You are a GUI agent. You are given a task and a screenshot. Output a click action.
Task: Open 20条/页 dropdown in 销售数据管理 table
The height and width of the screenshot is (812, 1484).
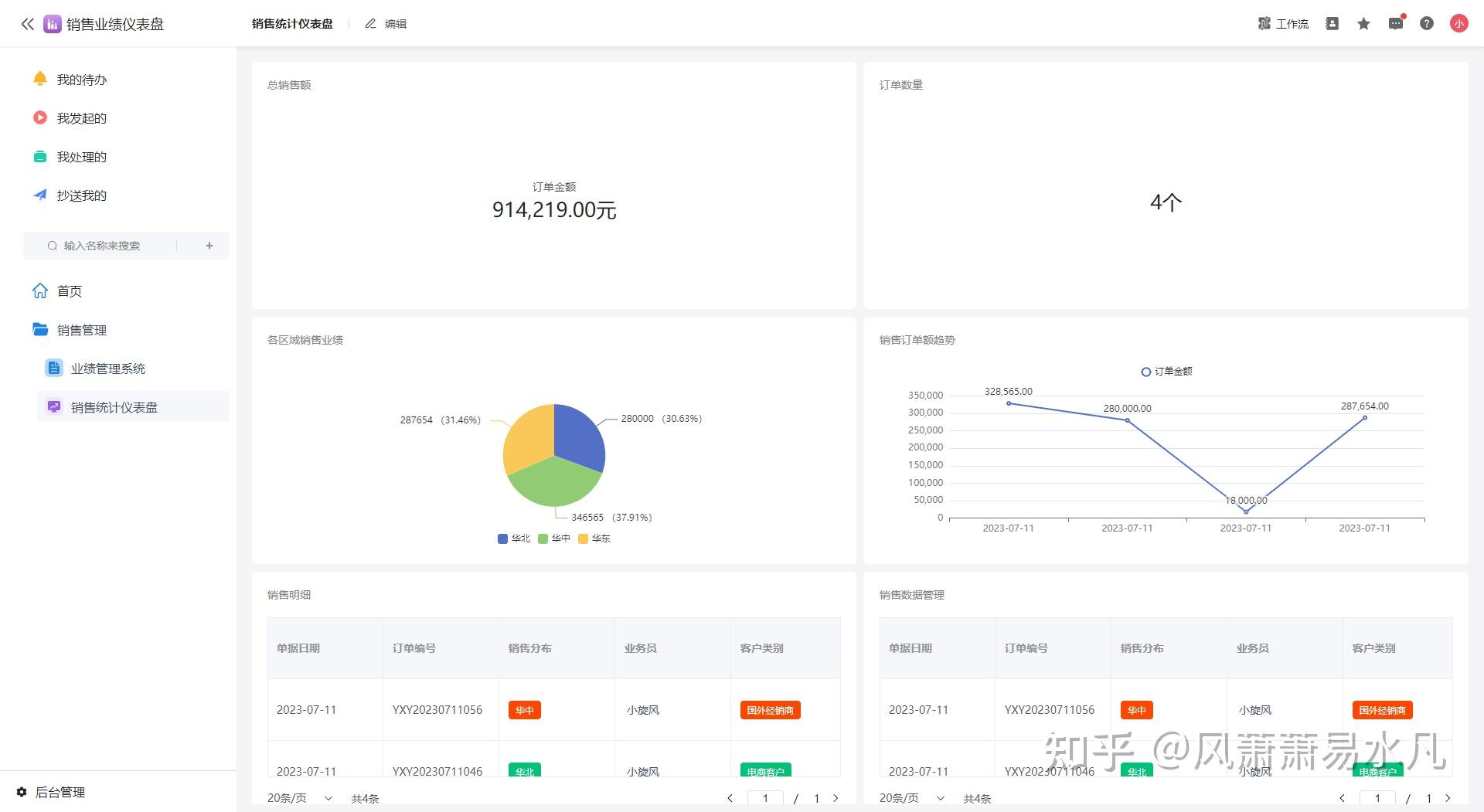[x=912, y=798]
